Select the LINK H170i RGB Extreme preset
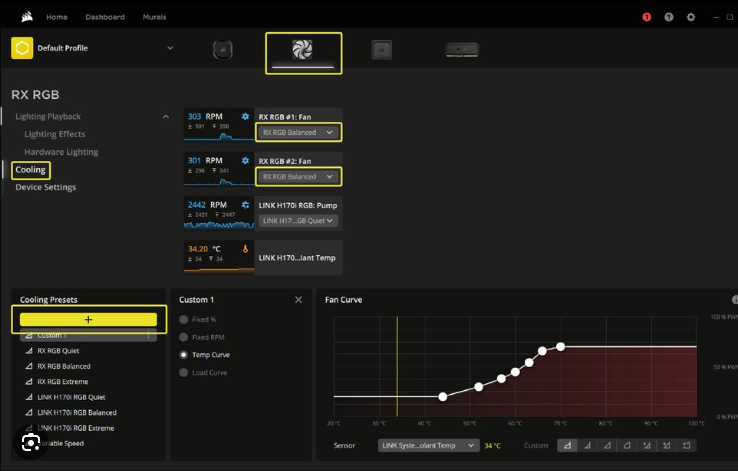The image size is (738, 471). click(x=75, y=428)
